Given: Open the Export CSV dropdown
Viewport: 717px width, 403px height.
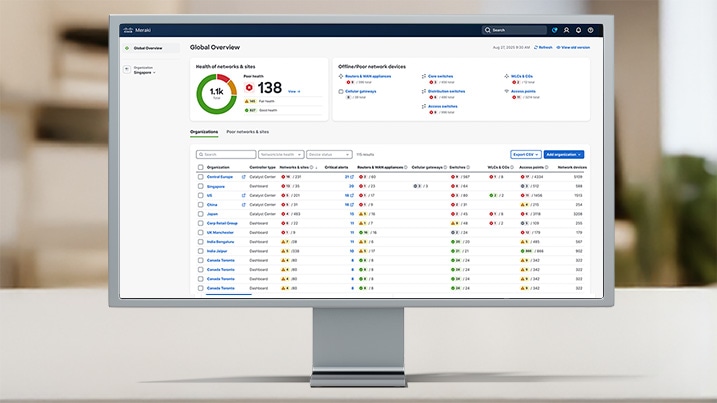Looking at the screenshot, I should pyautogui.click(x=525, y=155).
